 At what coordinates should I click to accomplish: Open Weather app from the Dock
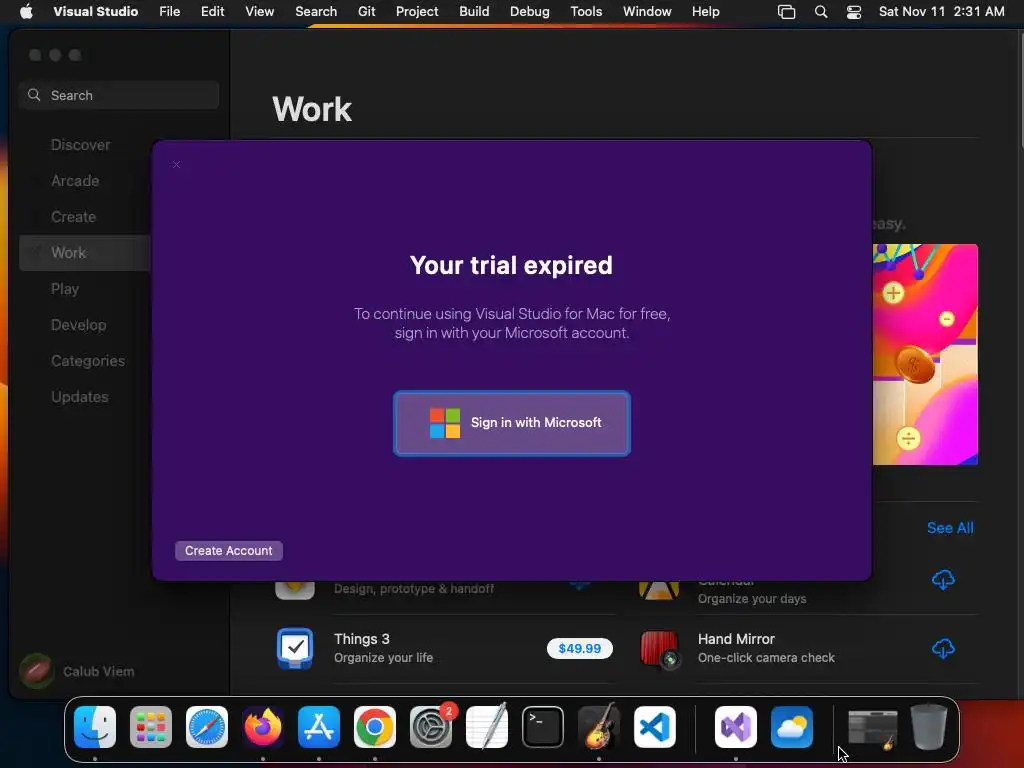(x=792, y=727)
